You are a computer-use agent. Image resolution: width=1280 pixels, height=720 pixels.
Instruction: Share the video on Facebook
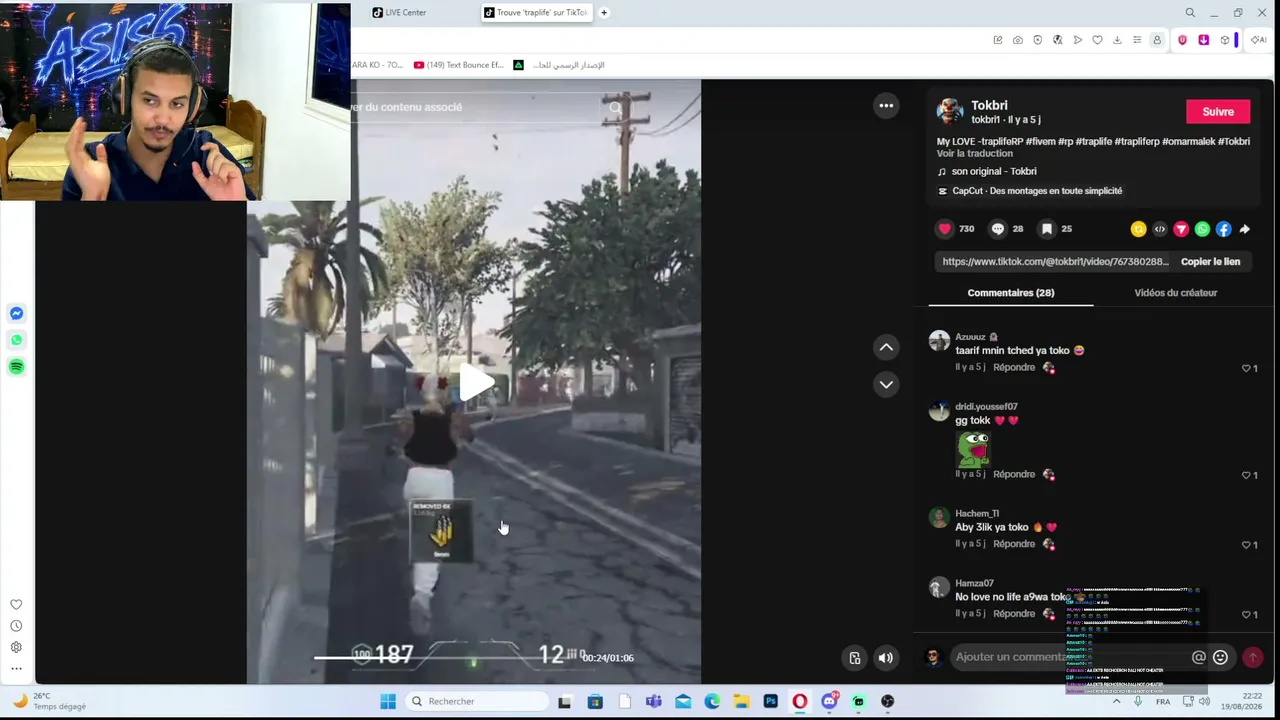point(1223,229)
